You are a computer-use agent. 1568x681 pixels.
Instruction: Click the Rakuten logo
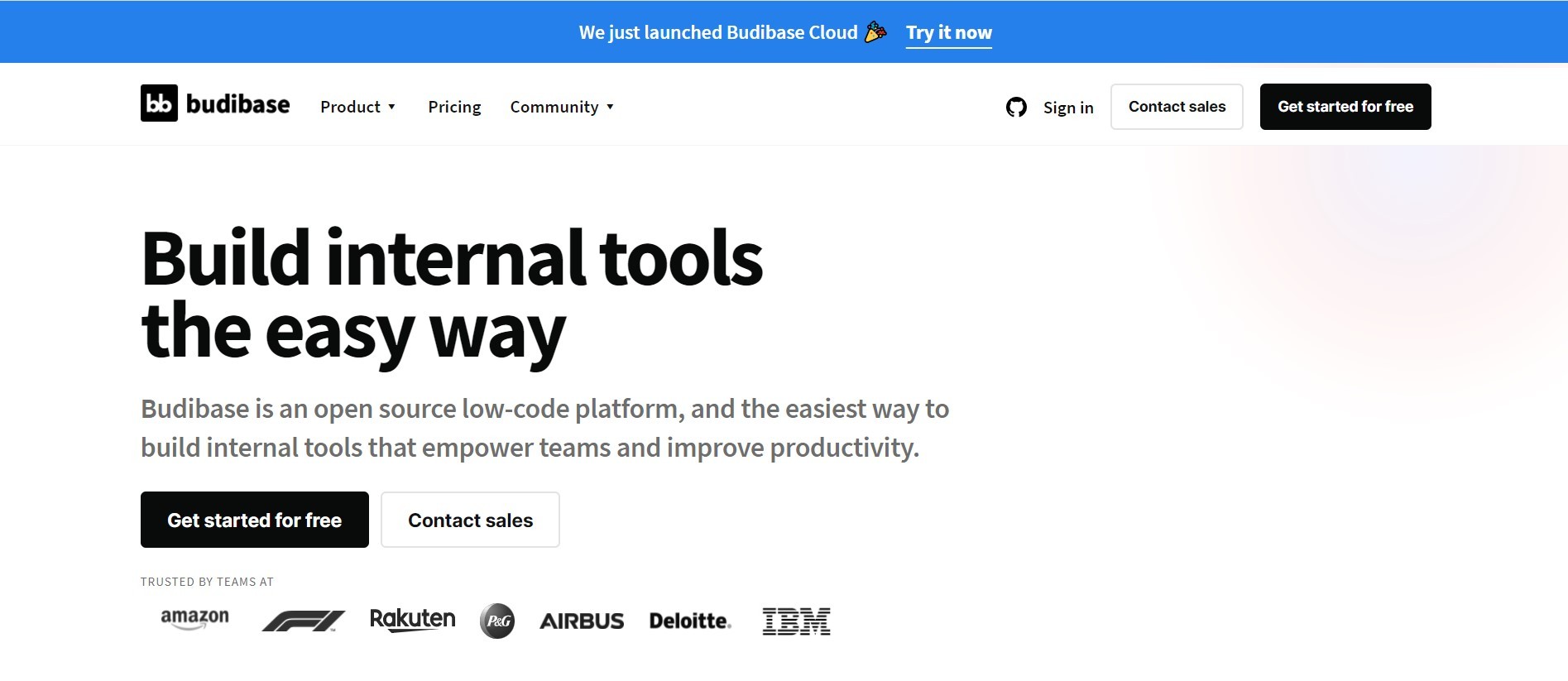pyautogui.click(x=412, y=620)
